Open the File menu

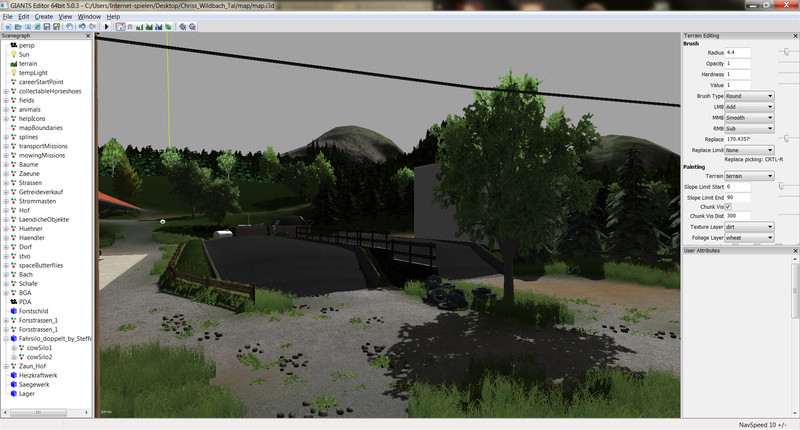pyautogui.click(x=8, y=16)
